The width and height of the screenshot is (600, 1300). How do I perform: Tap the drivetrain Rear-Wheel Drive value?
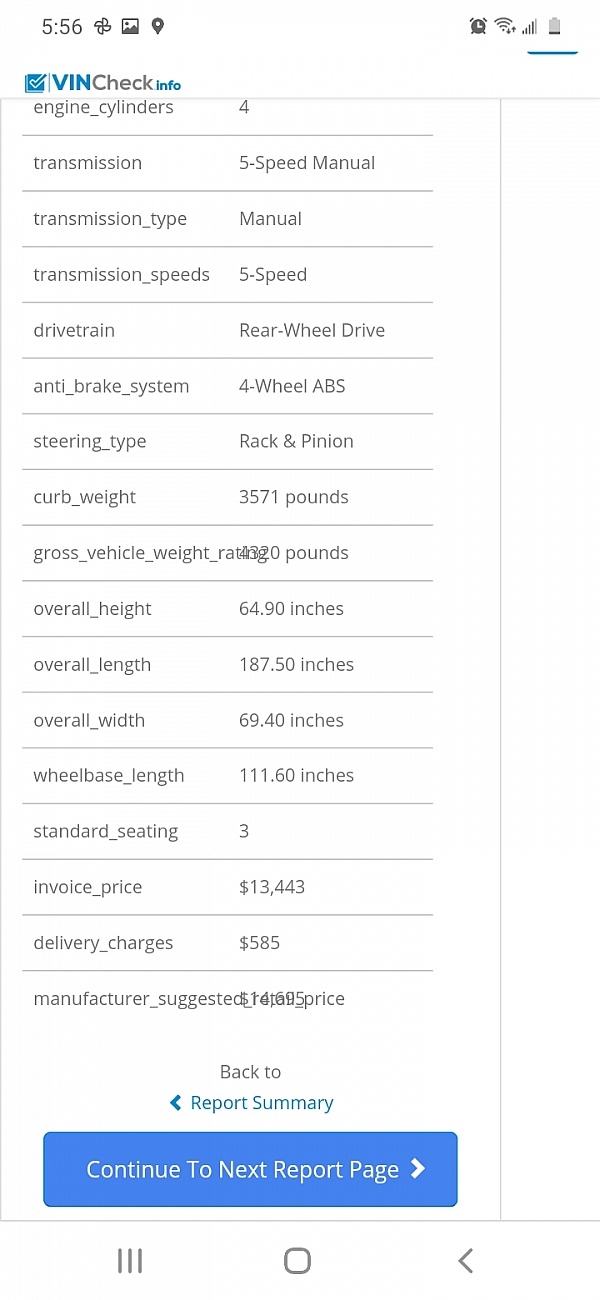(x=312, y=330)
